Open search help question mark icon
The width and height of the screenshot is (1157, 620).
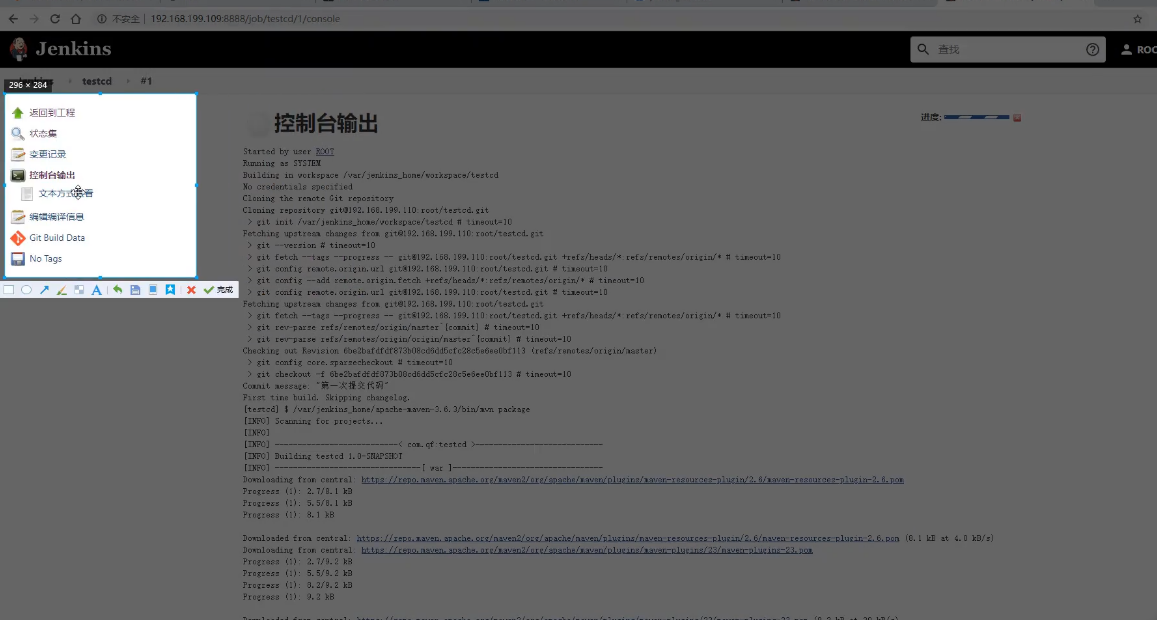1093,49
